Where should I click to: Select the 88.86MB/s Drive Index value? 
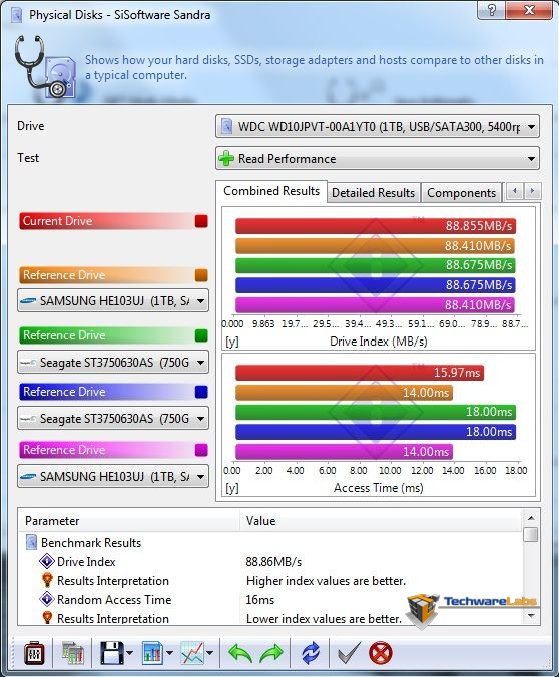point(274,562)
